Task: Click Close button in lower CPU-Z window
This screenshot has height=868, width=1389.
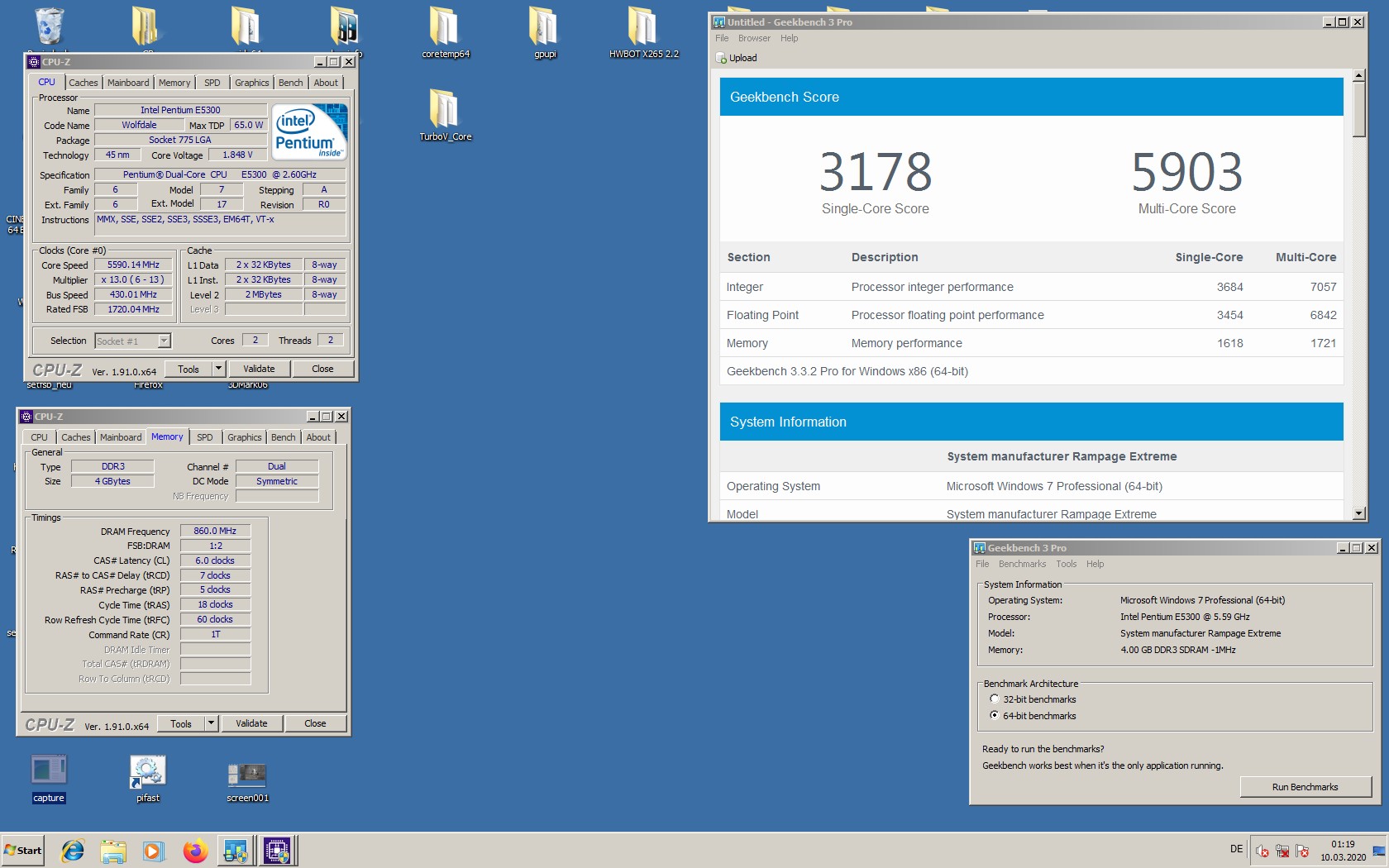Action: coord(315,723)
